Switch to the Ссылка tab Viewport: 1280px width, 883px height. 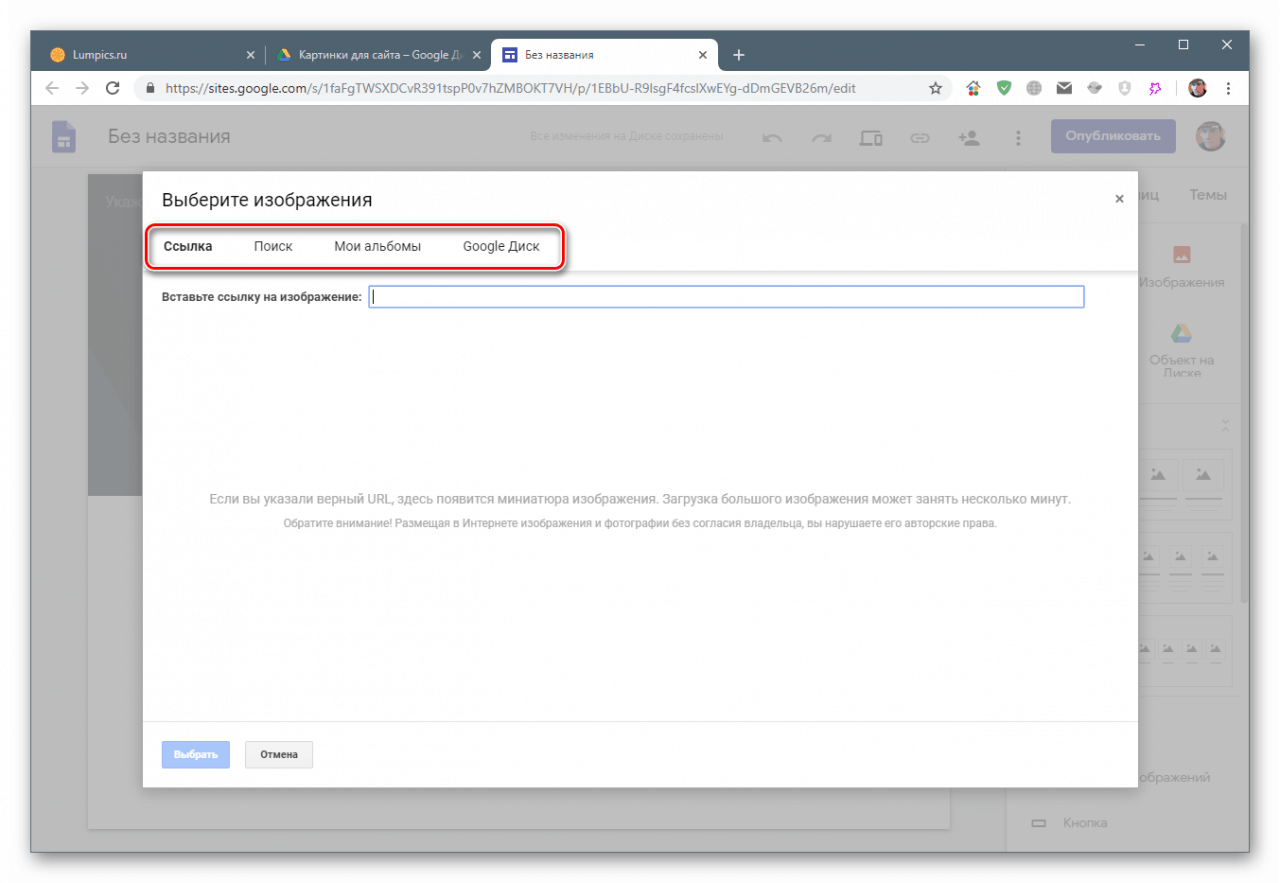(188, 246)
